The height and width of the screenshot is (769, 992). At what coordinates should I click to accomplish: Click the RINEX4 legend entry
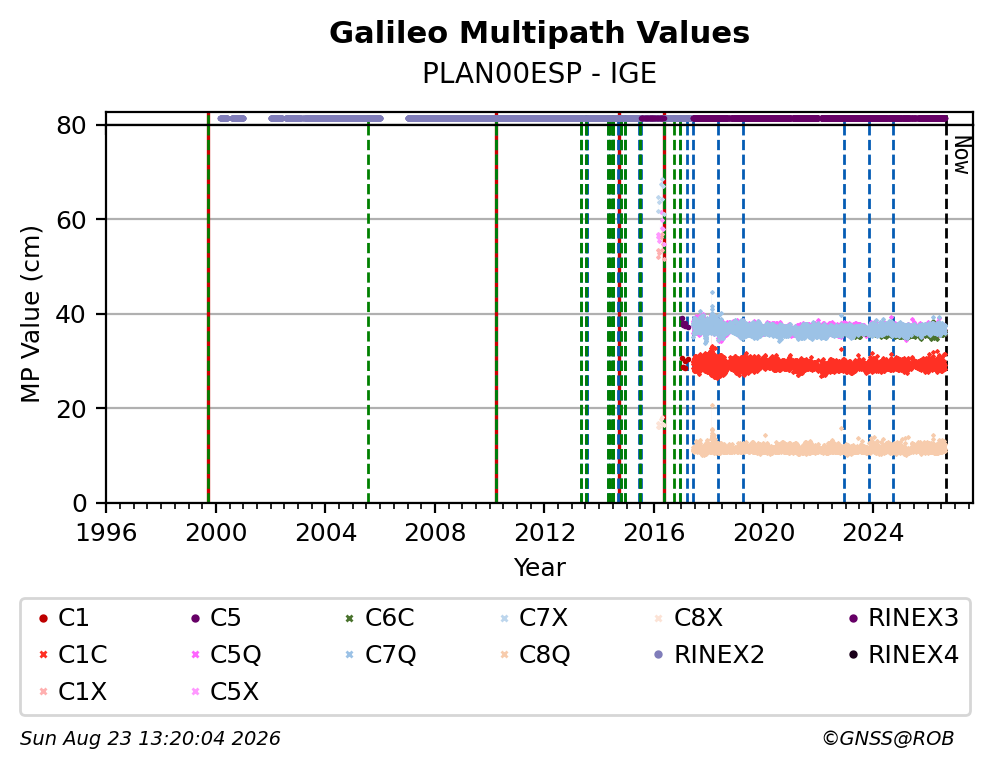pos(903,655)
